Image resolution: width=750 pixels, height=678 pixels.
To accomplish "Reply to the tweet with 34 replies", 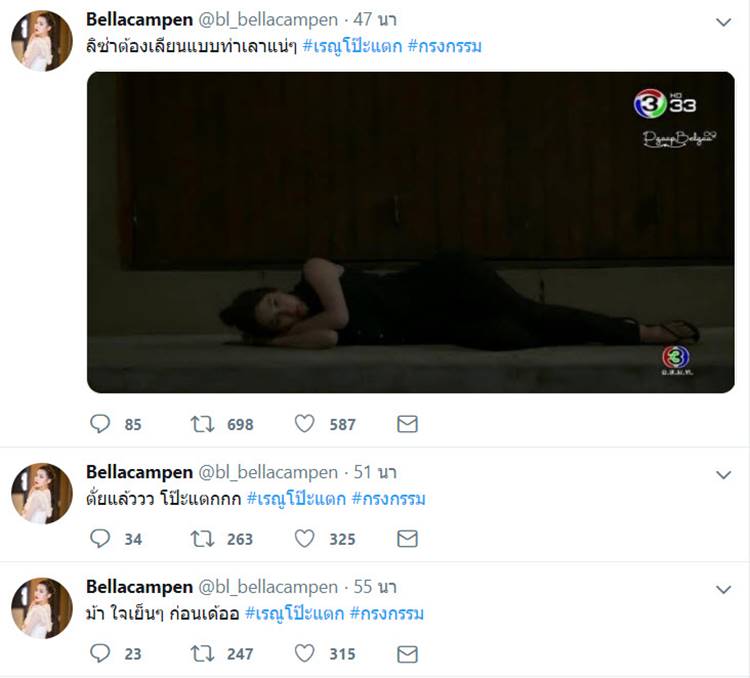I will pos(100,539).
